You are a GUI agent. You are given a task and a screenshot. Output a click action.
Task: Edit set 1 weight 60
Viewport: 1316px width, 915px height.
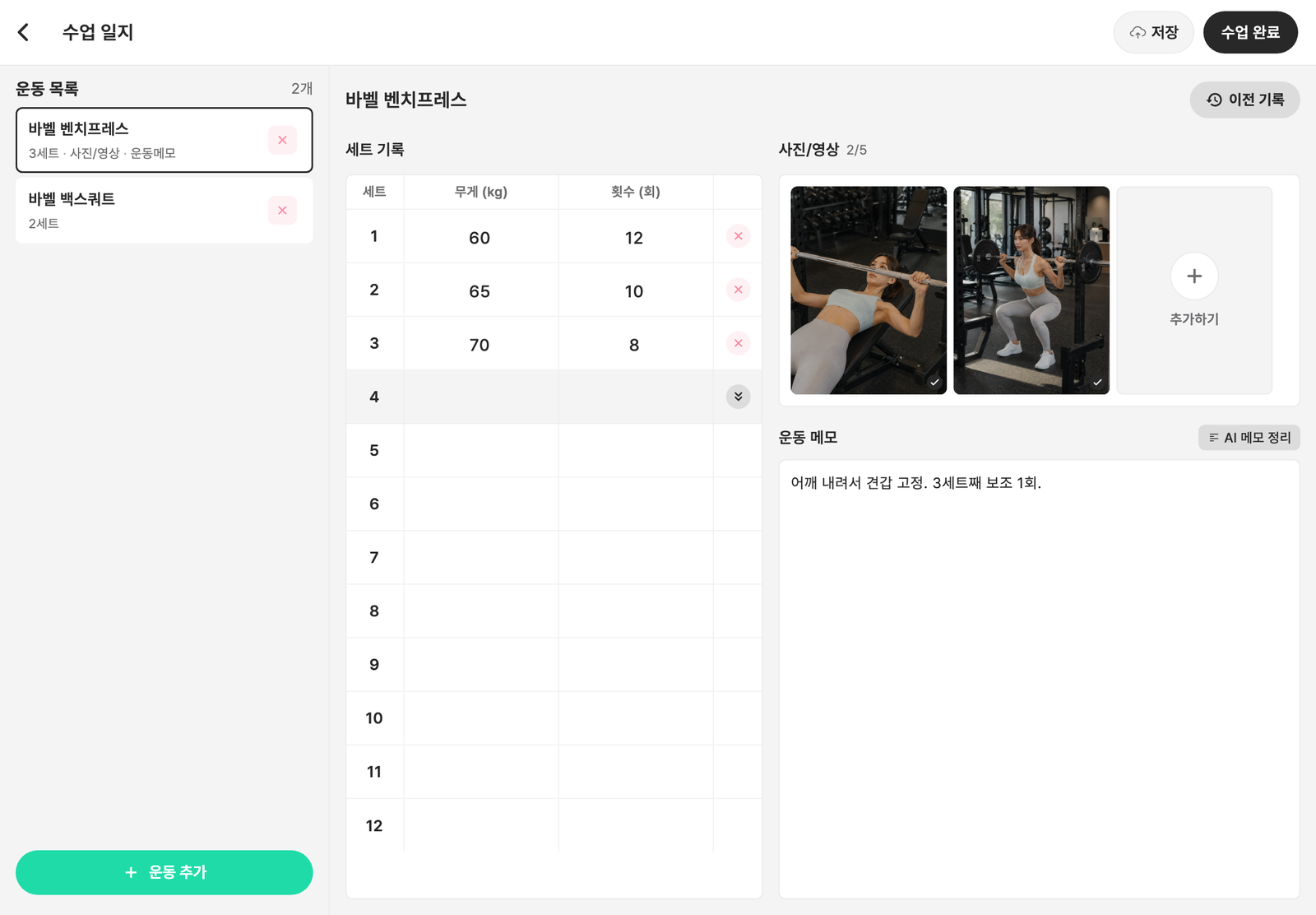coord(480,237)
